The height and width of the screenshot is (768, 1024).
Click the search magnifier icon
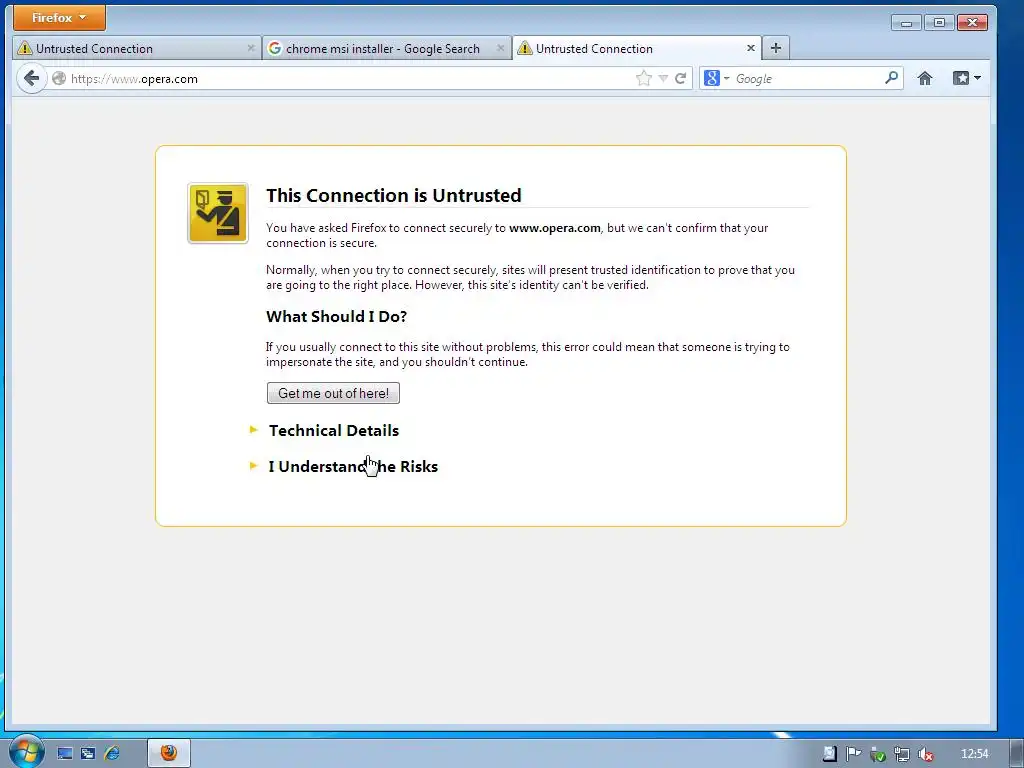coord(891,78)
